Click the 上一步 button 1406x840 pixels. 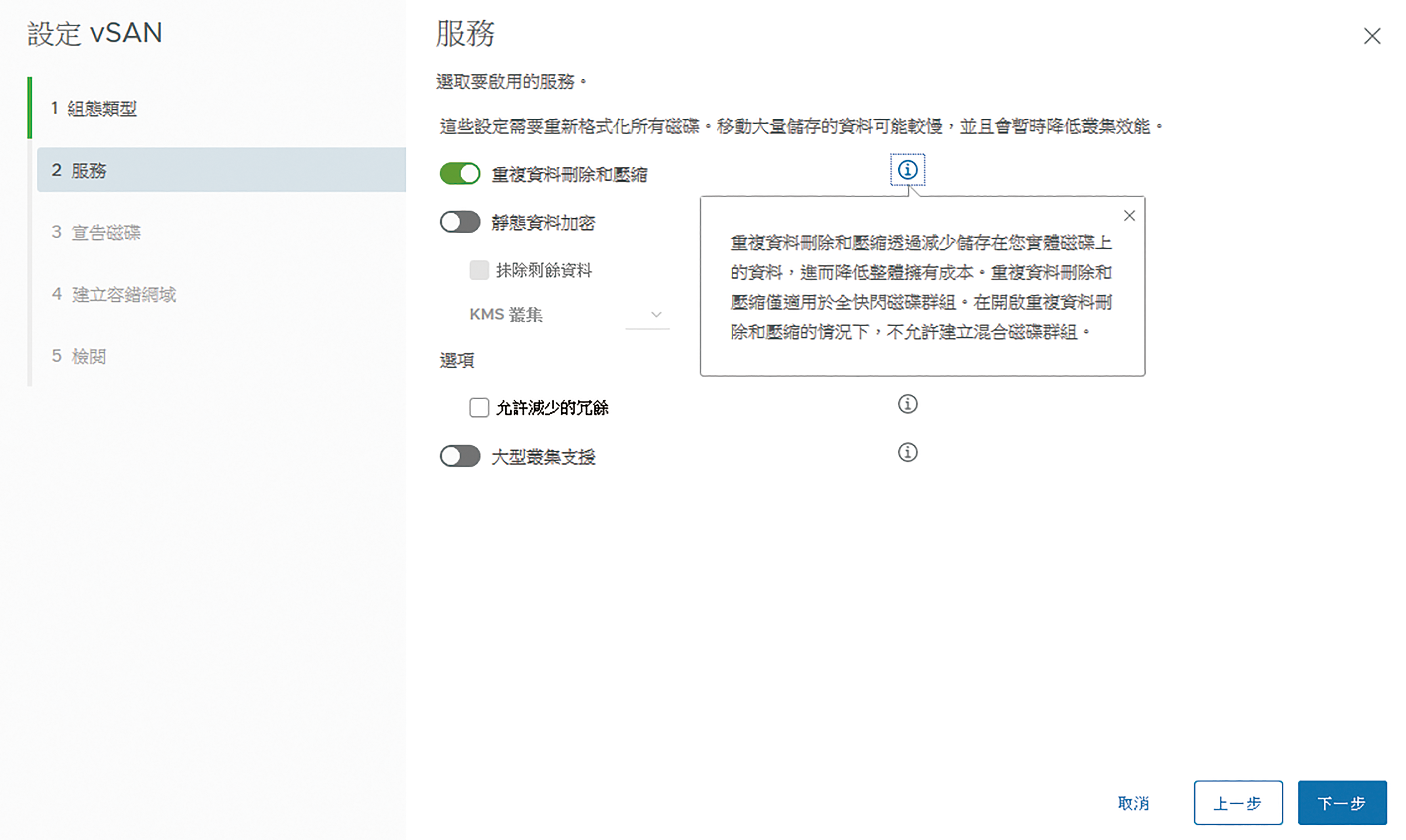(x=1238, y=803)
